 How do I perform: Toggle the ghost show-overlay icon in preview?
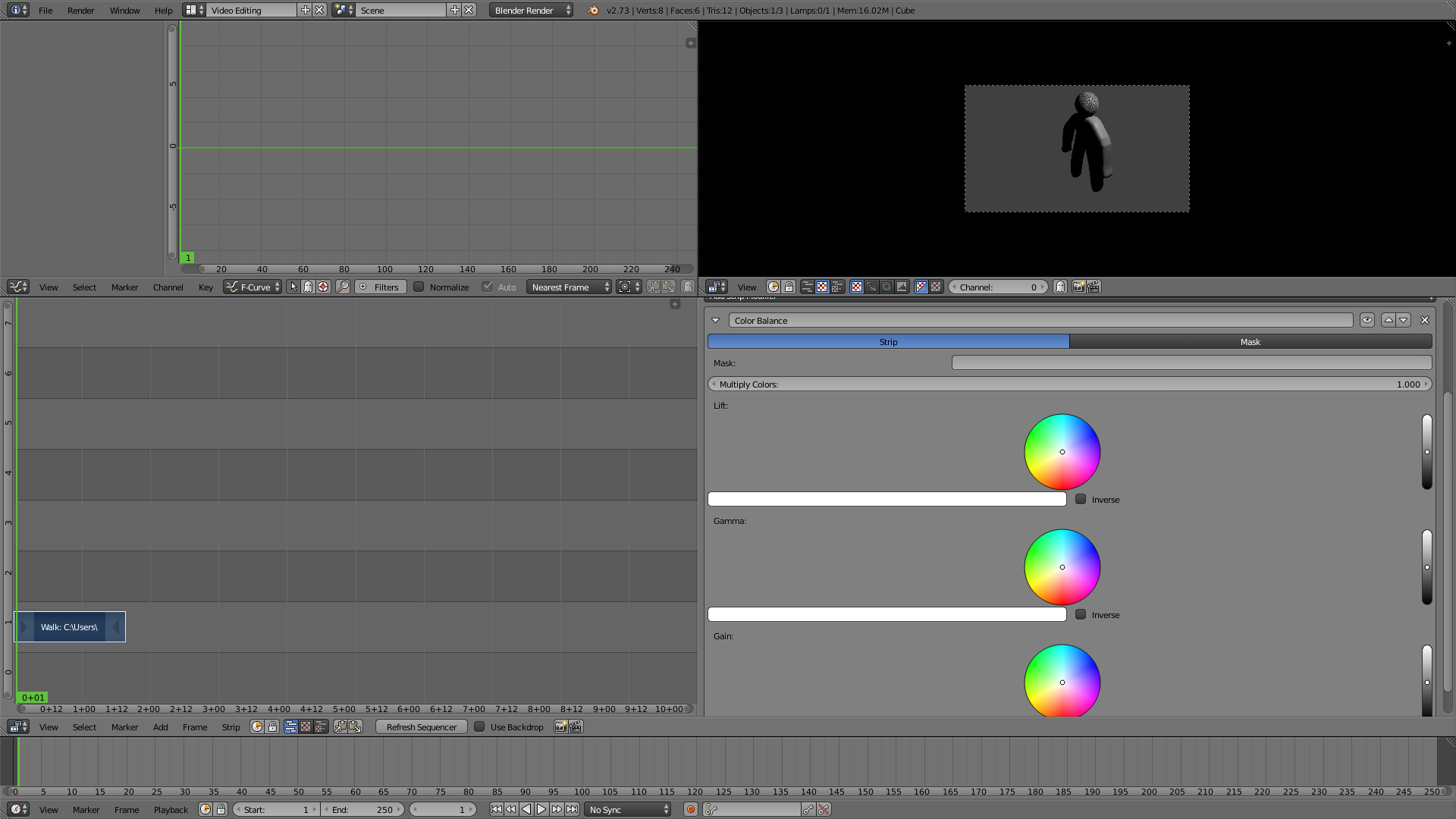[x=1060, y=287]
